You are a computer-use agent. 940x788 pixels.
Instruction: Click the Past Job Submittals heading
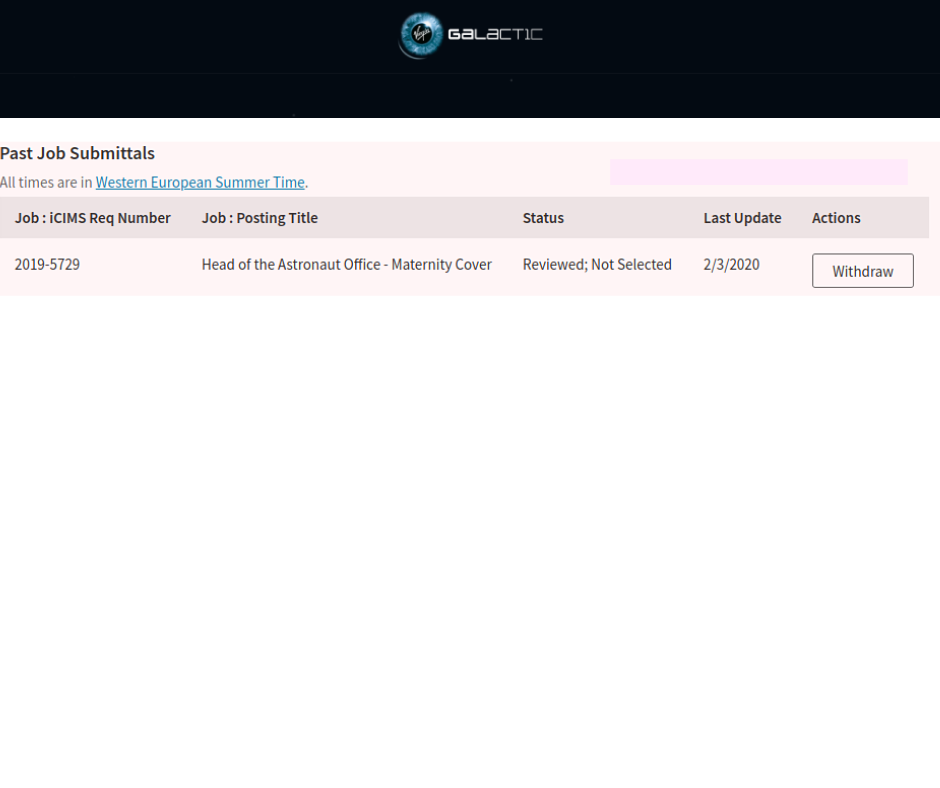point(77,154)
